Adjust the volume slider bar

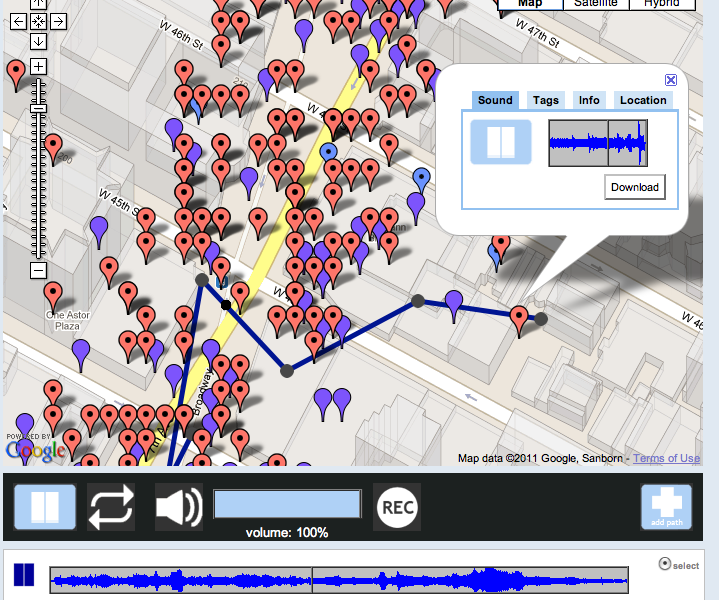[287, 504]
